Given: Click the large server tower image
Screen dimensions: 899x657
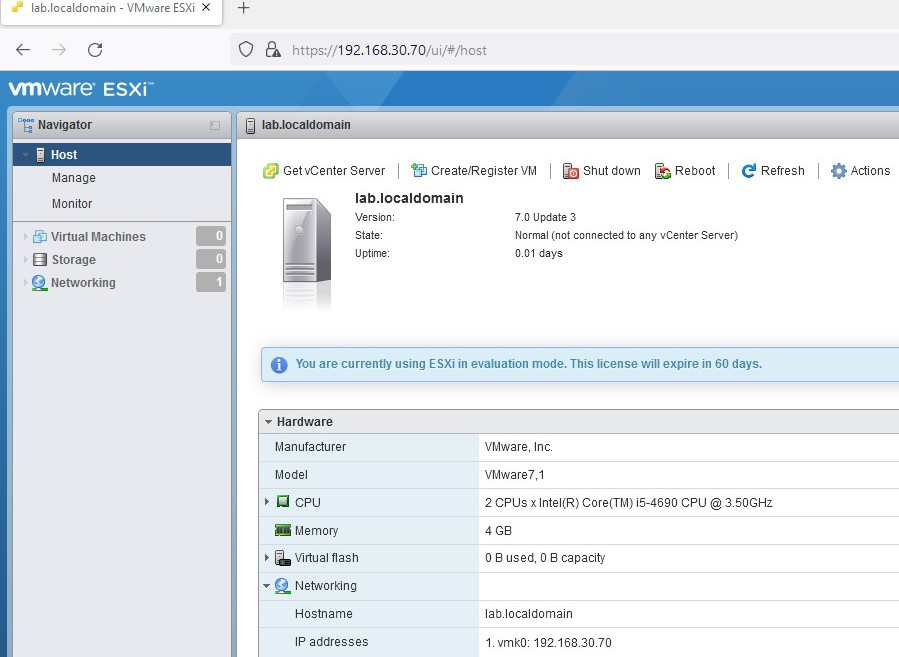Looking at the screenshot, I should (x=307, y=241).
